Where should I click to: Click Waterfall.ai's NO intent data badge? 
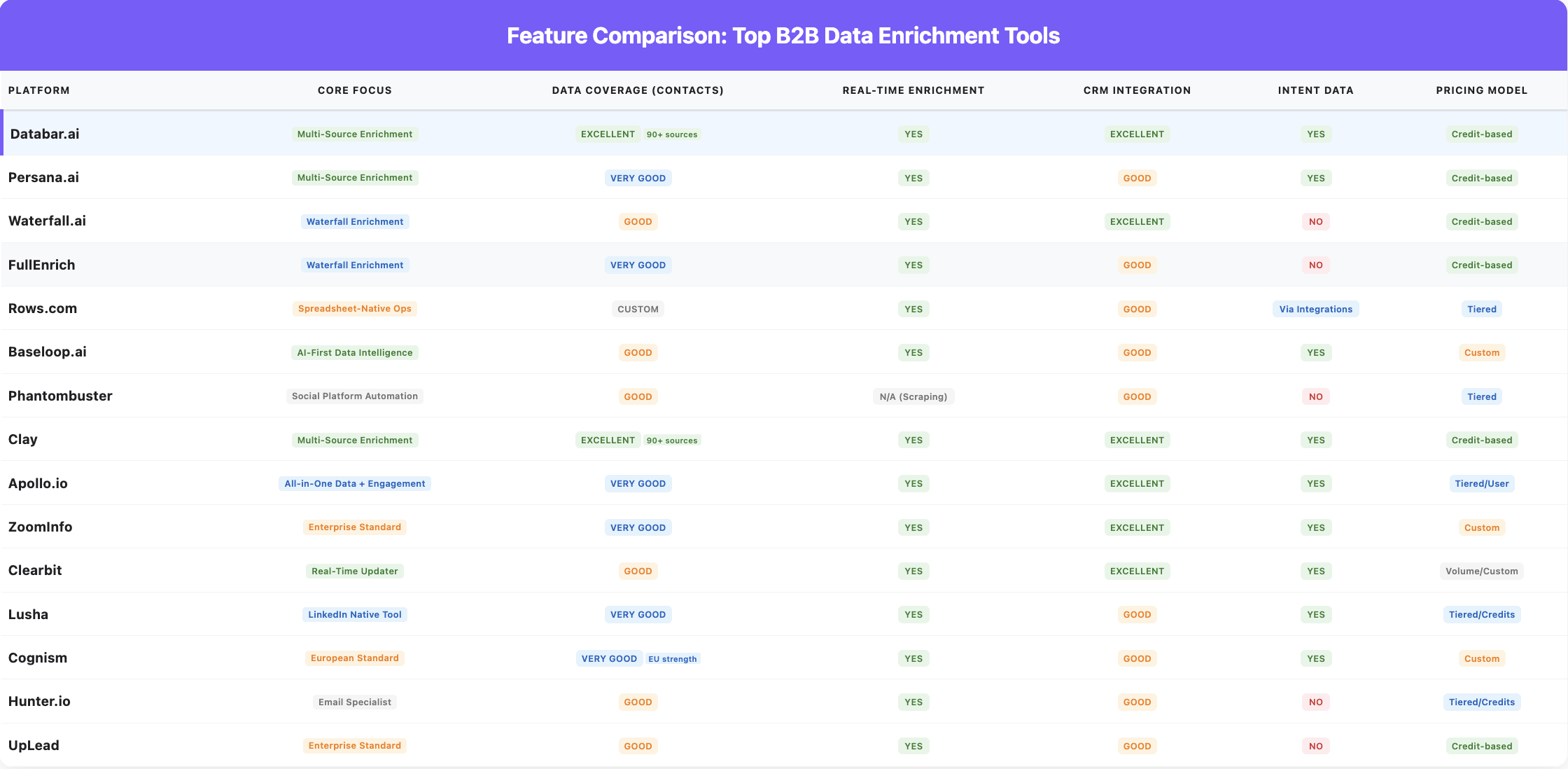pos(1316,221)
